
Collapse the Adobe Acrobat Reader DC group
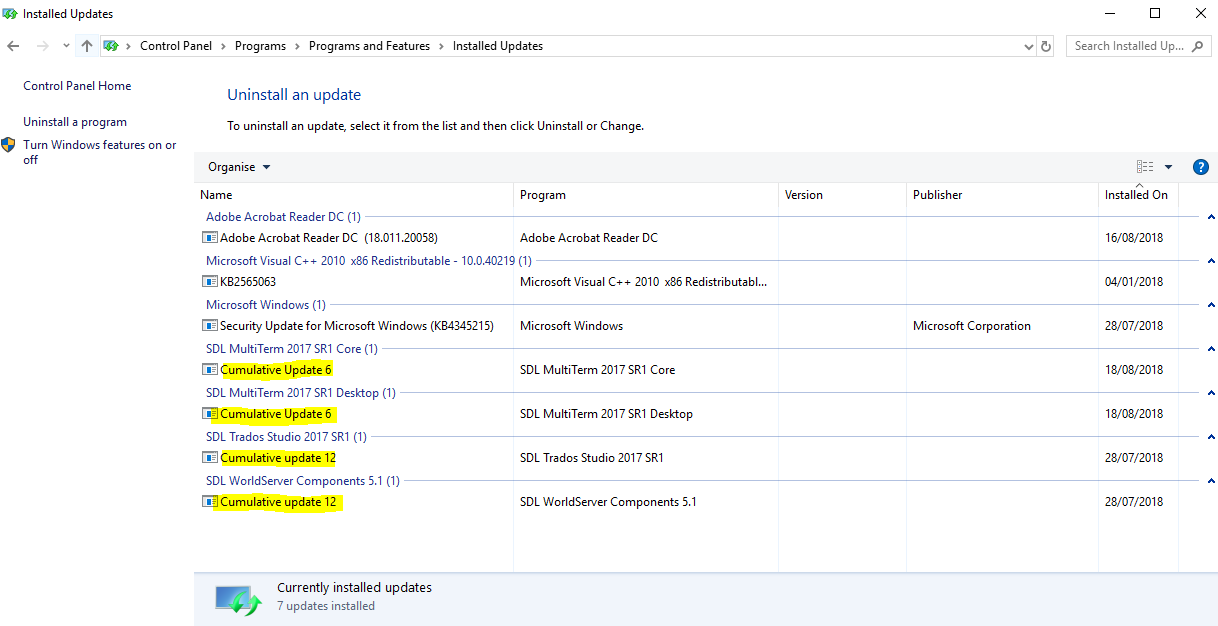point(1211,217)
